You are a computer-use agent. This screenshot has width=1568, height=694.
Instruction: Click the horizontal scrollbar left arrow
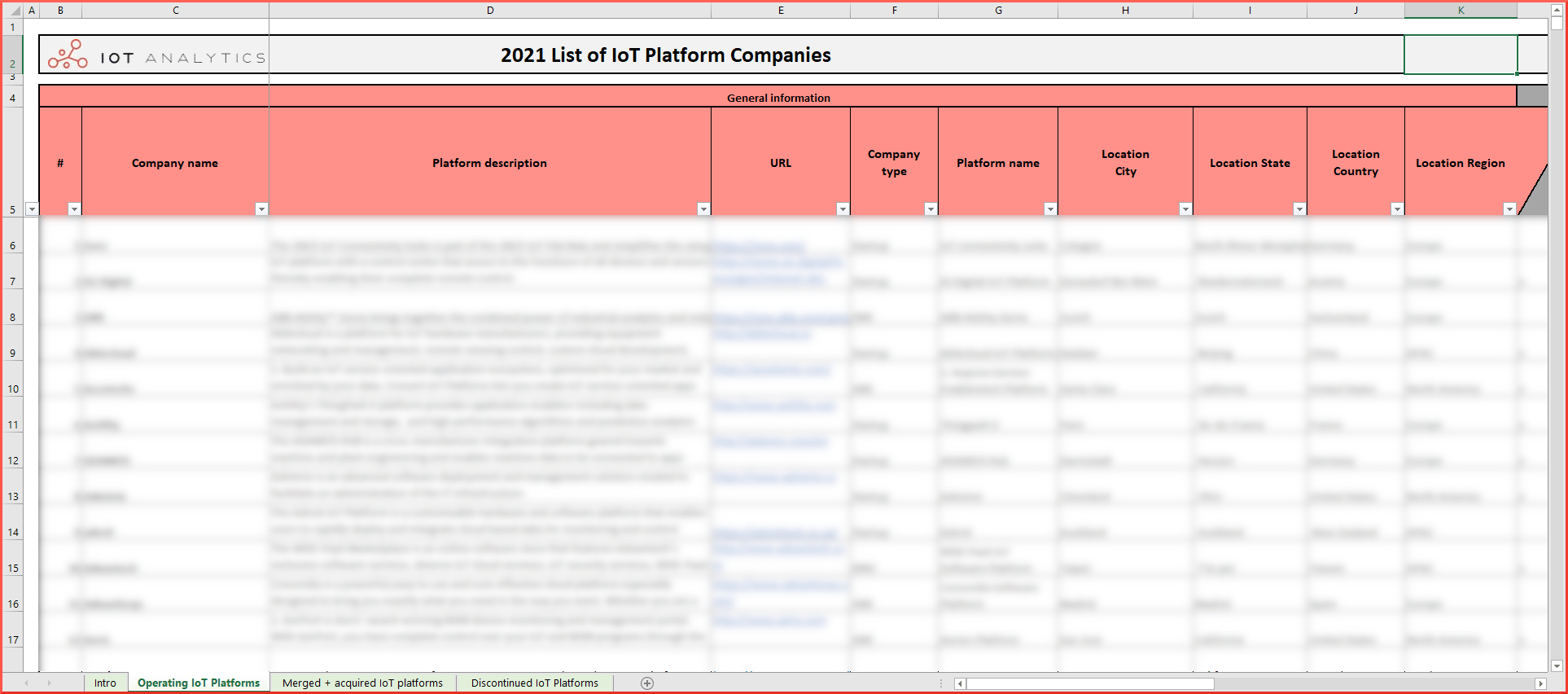coord(960,683)
